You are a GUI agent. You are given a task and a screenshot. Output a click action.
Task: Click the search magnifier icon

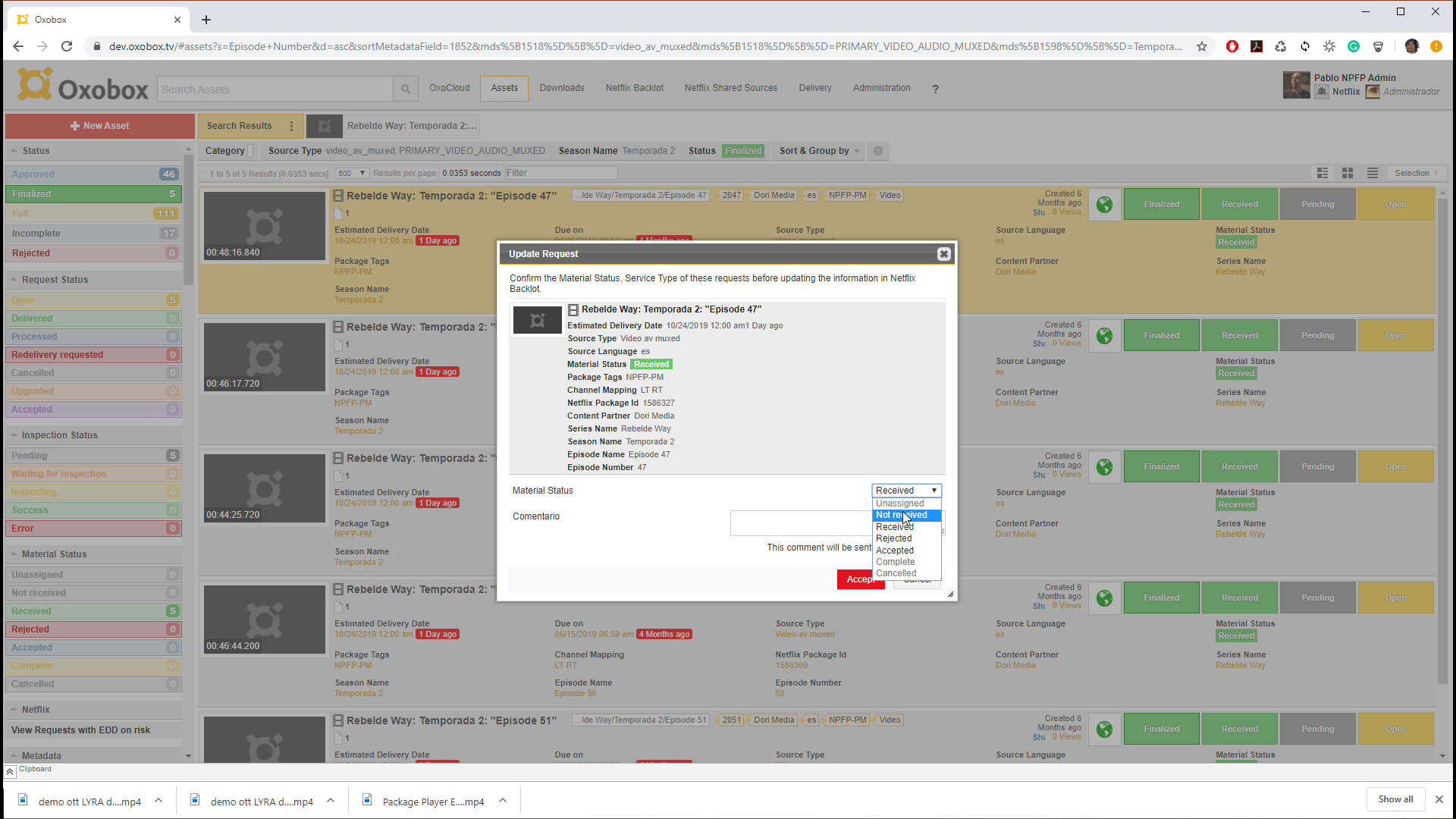(x=406, y=89)
